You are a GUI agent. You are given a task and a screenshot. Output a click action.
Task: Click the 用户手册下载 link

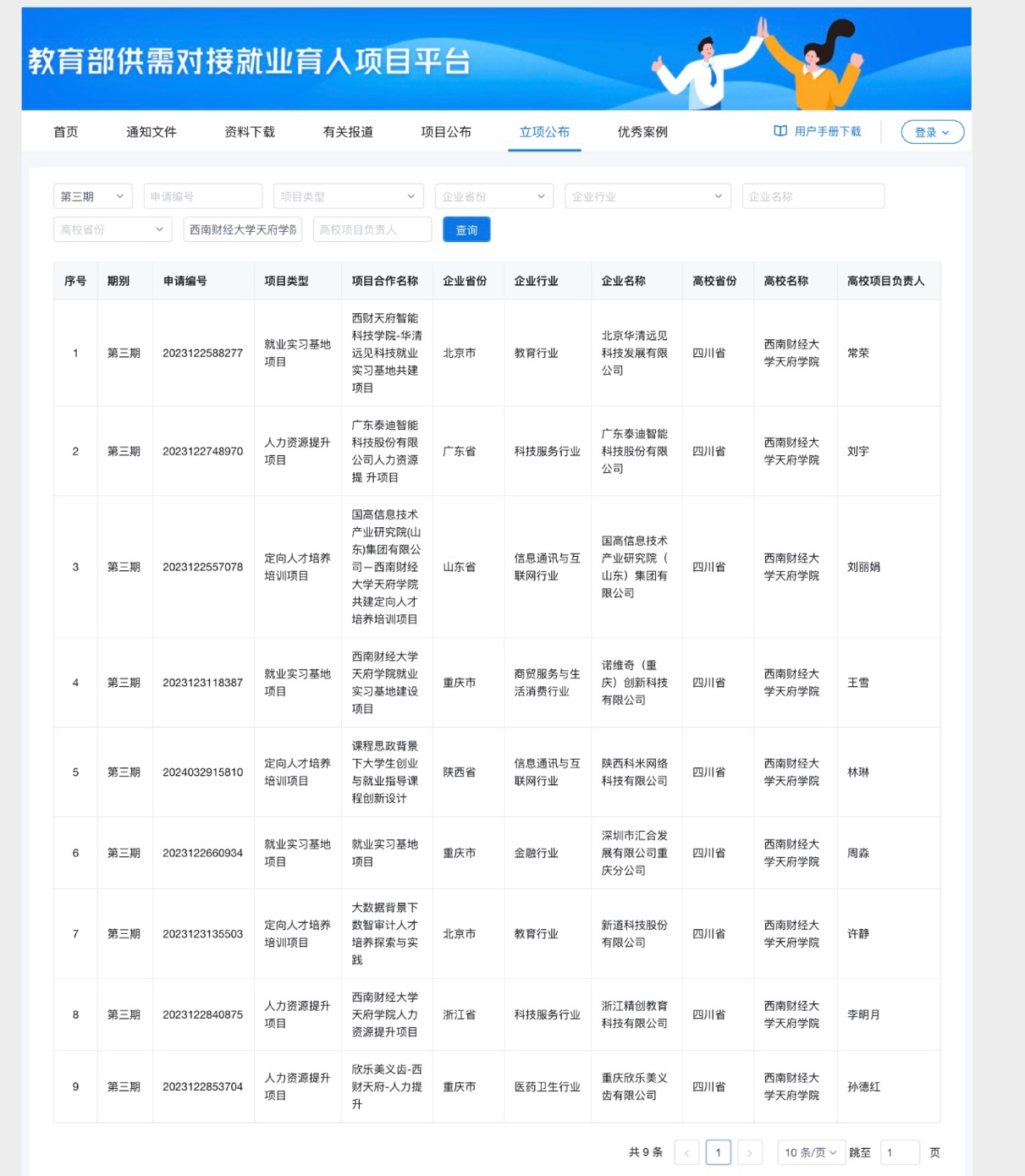click(x=827, y=131)
